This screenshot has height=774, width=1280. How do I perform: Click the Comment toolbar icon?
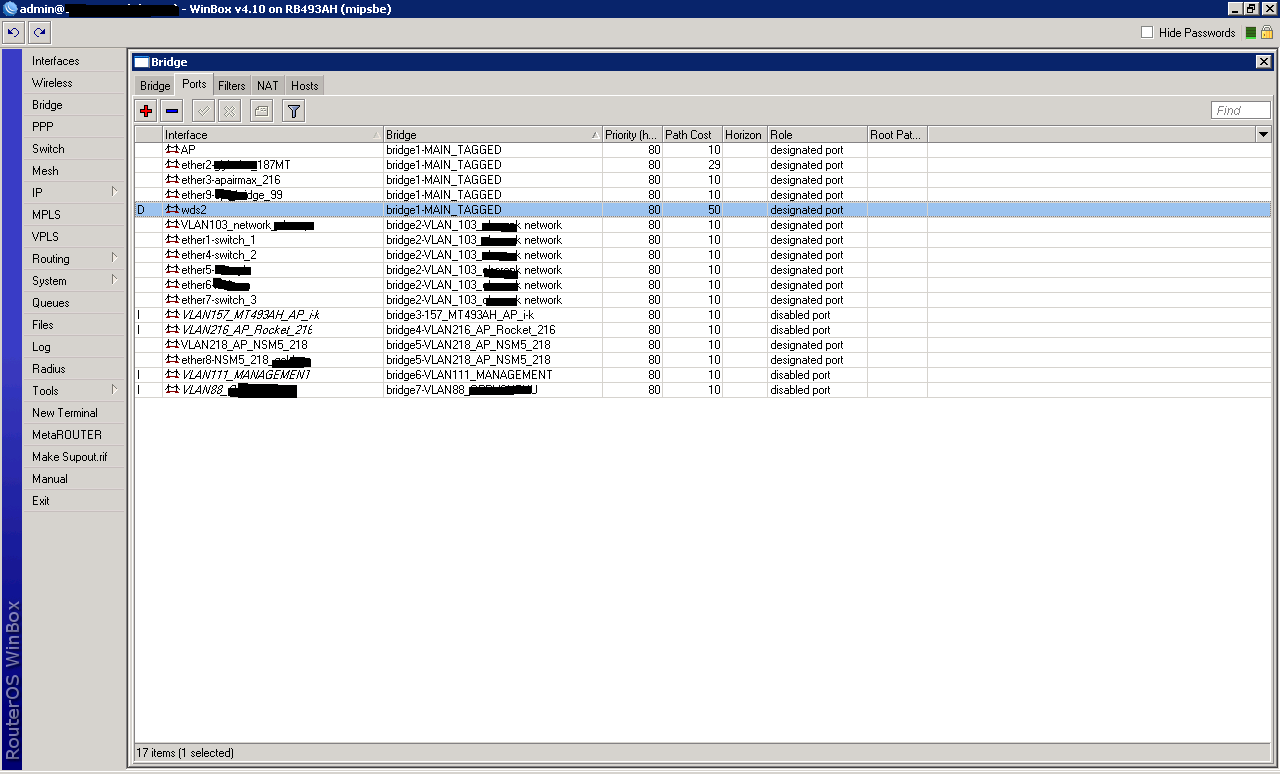click(262, 111)
